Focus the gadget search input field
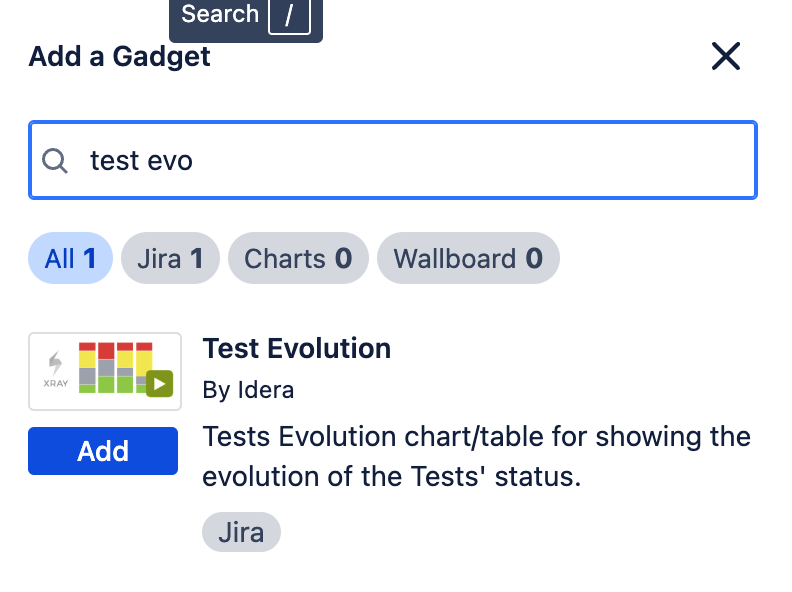Screen dimensions: 792x592 point(393,160)
